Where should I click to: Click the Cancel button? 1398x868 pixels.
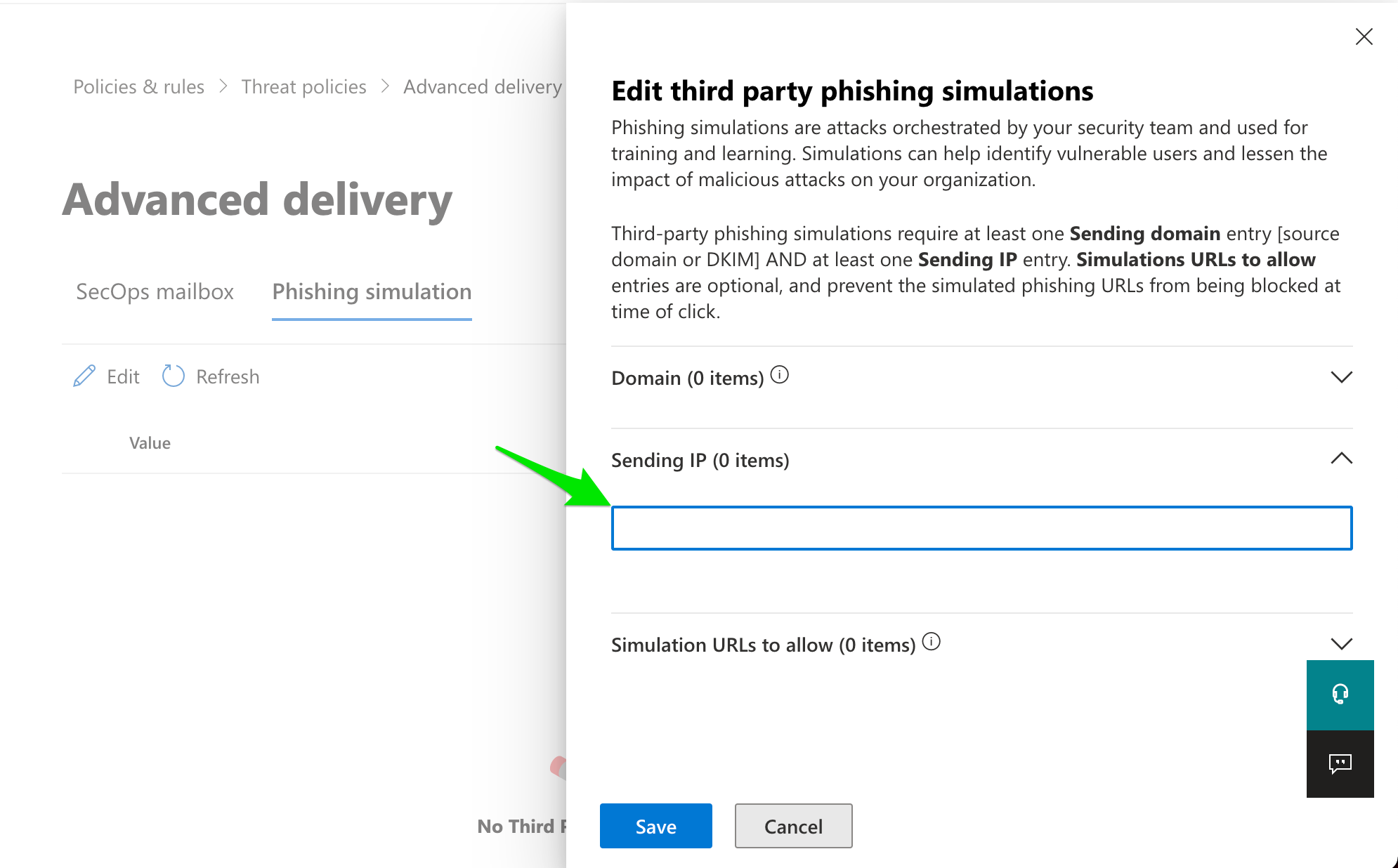click(793, 826)
